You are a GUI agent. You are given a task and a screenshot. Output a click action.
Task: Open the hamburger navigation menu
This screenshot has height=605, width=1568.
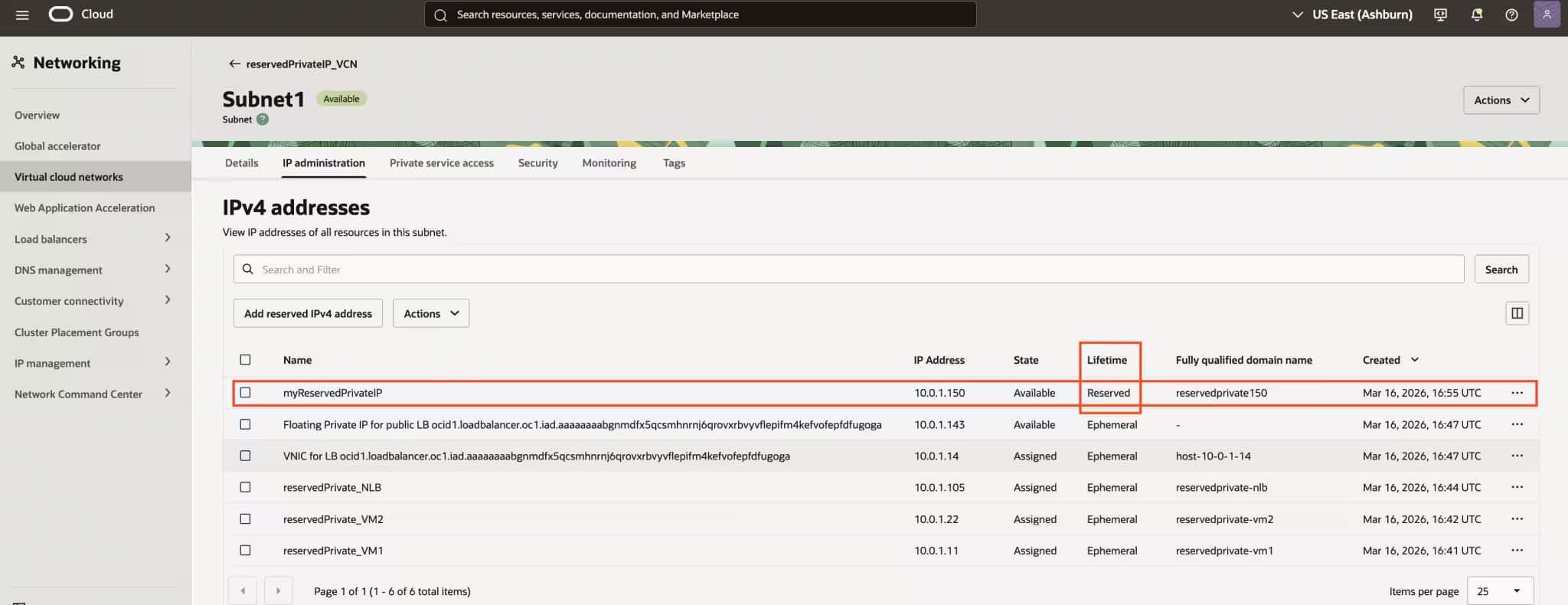tap(22, 15)
